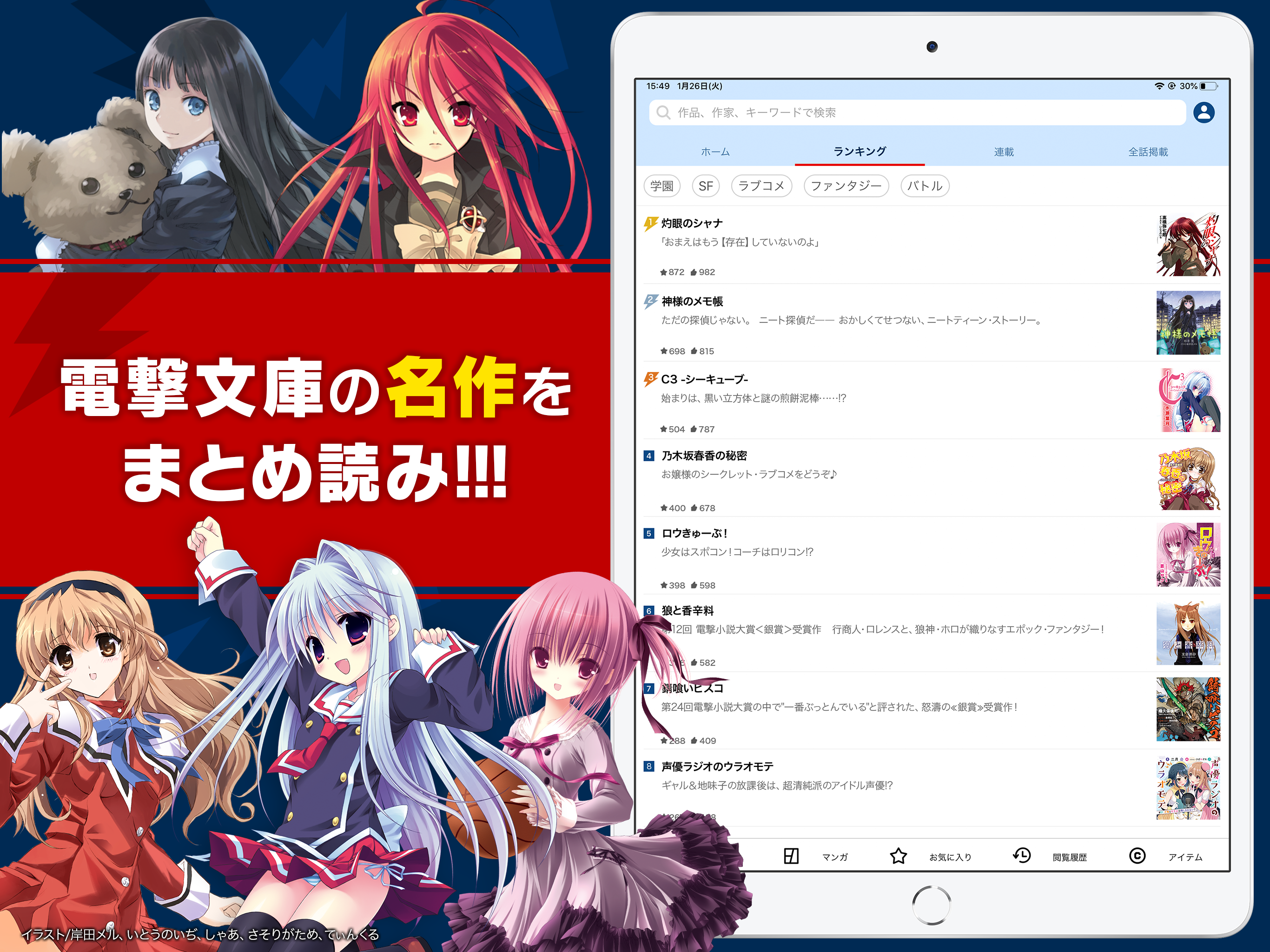Viewport: 1270px width, 952px height.
Task: Select the バトル genre chip
Action: pos(924,186)
